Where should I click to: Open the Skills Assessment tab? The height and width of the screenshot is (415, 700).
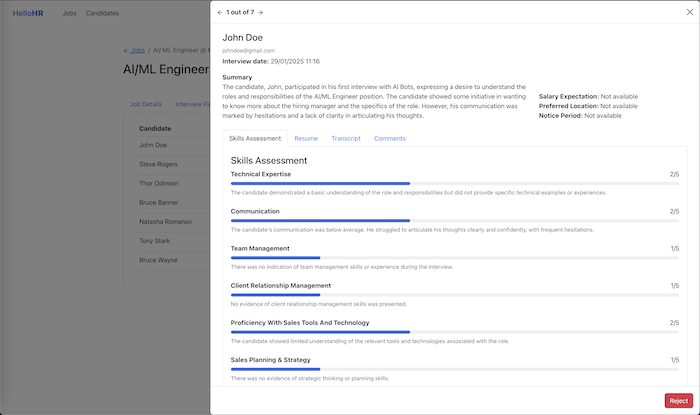(255, 138)
